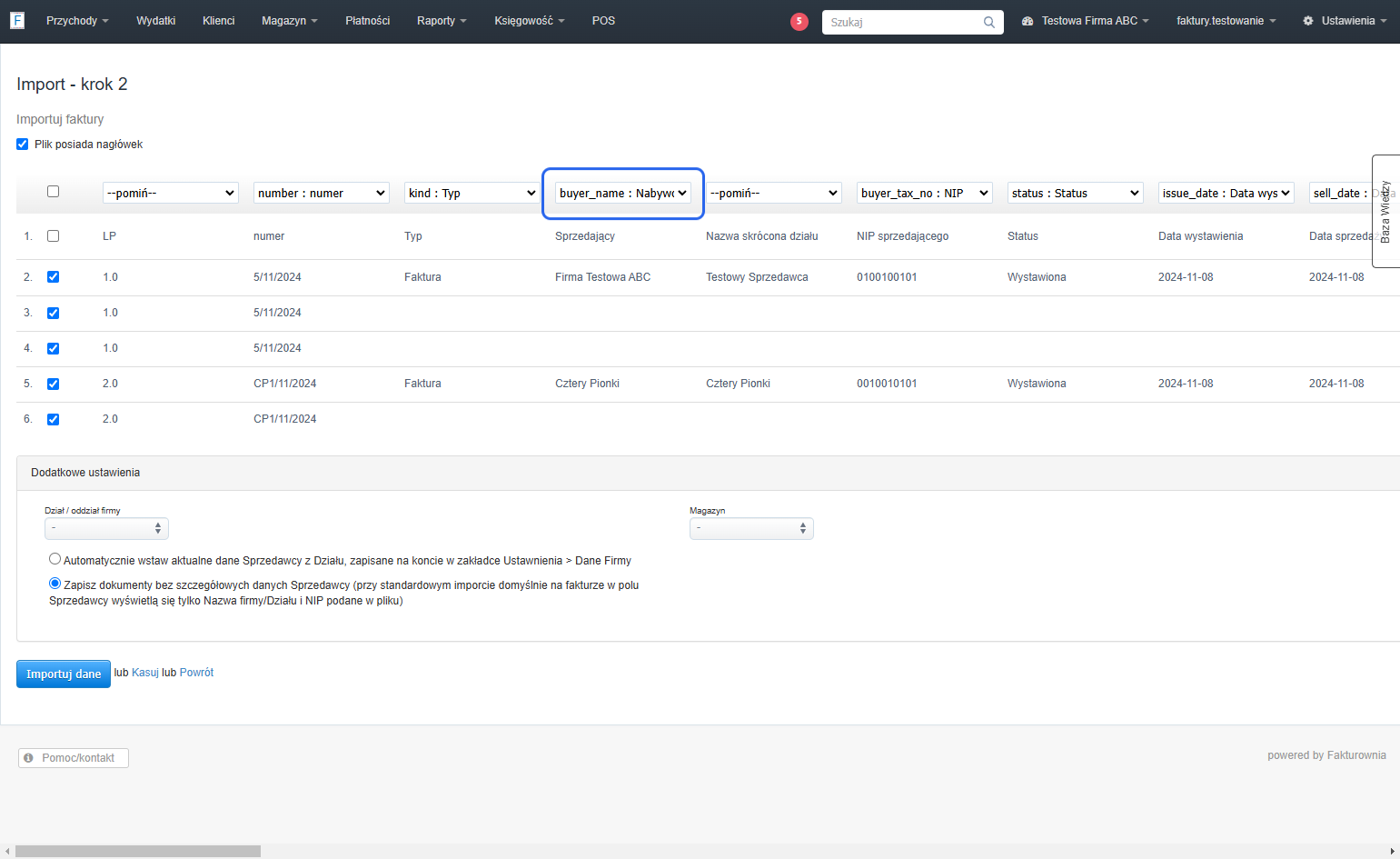Screen dimensions: 1400x859
Task: Open the faktury.testowanie account menu
Action: tap(1226, 21)
